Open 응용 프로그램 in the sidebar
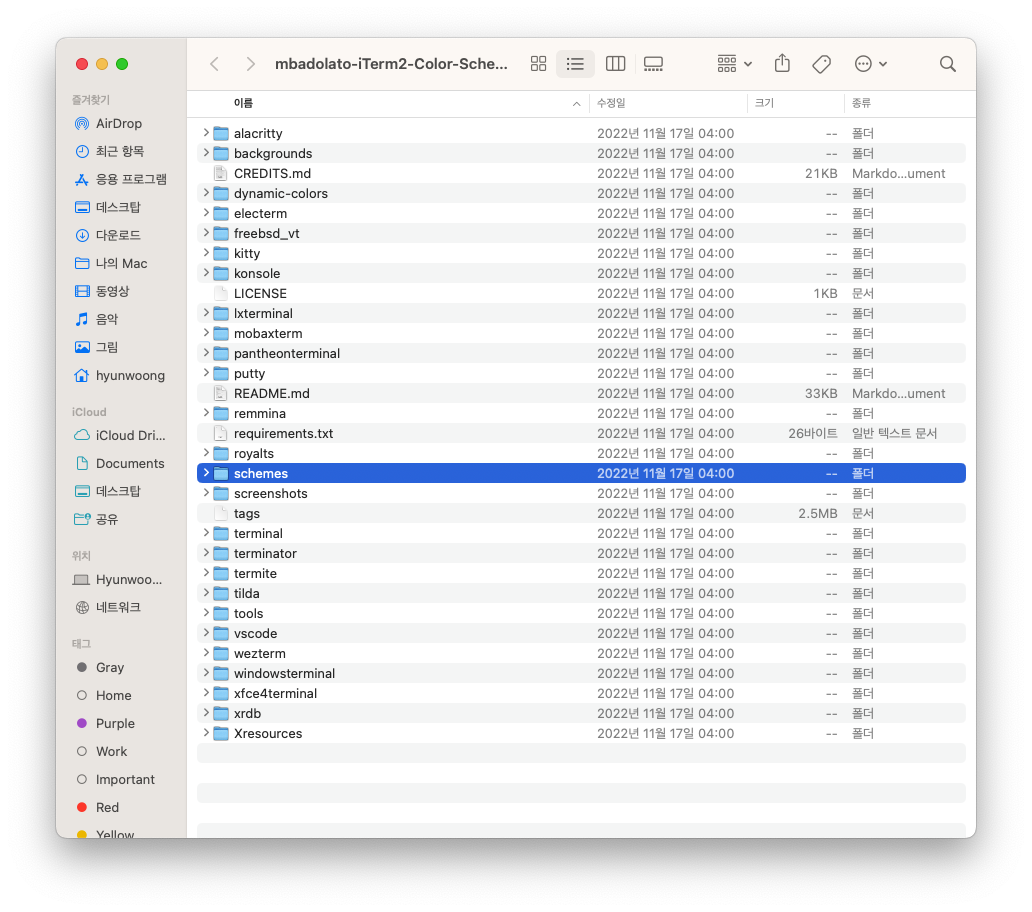The height and width of the screenshot is (912, 1032). pyautogui.click(x=119, y=179)
